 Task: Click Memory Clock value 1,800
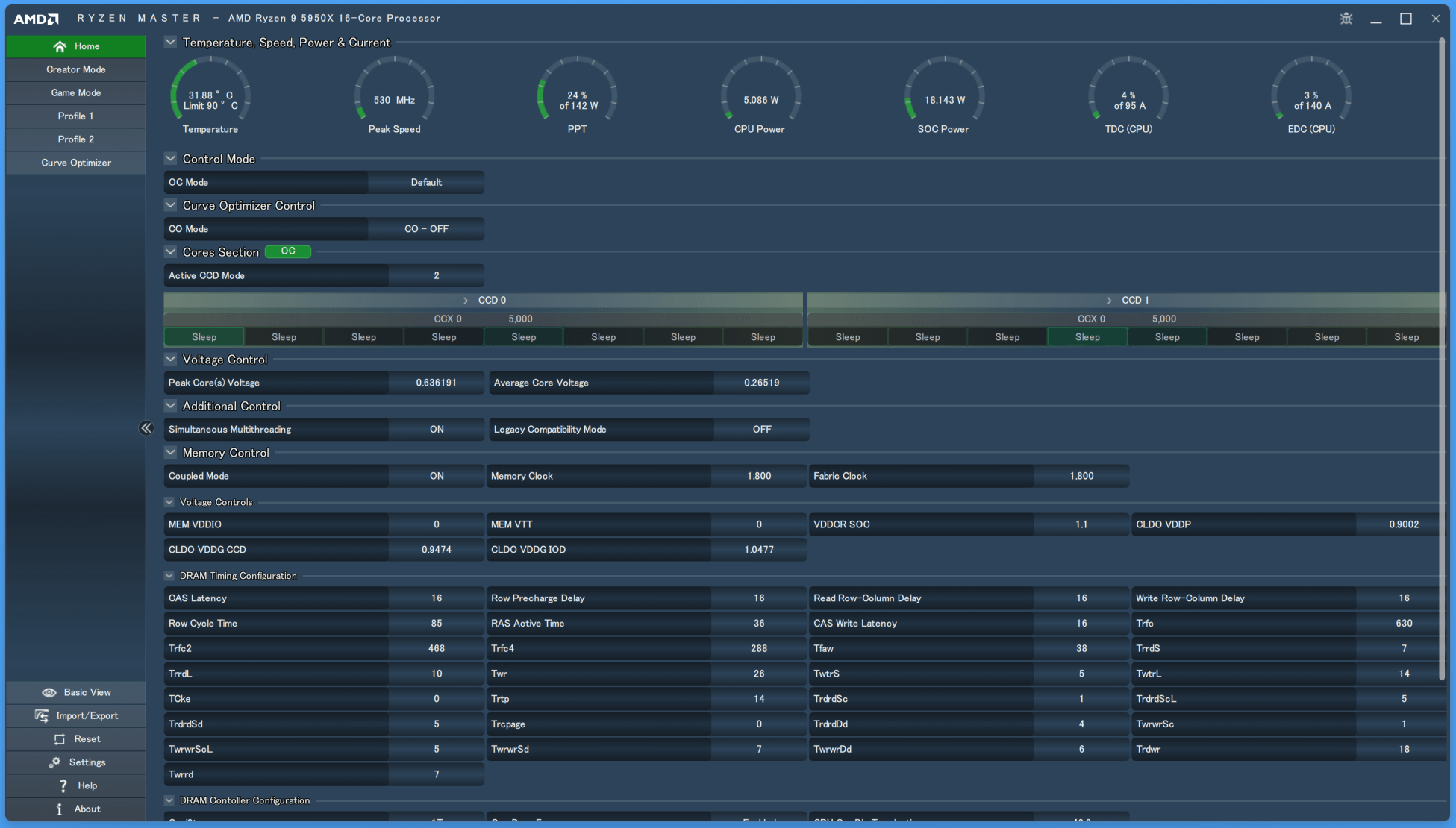(x=759, y=476)
